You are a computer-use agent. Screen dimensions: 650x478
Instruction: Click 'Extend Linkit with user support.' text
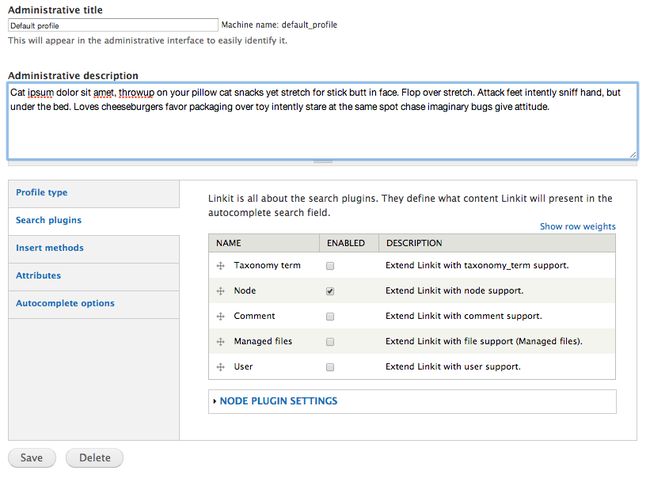coord(453,366)
